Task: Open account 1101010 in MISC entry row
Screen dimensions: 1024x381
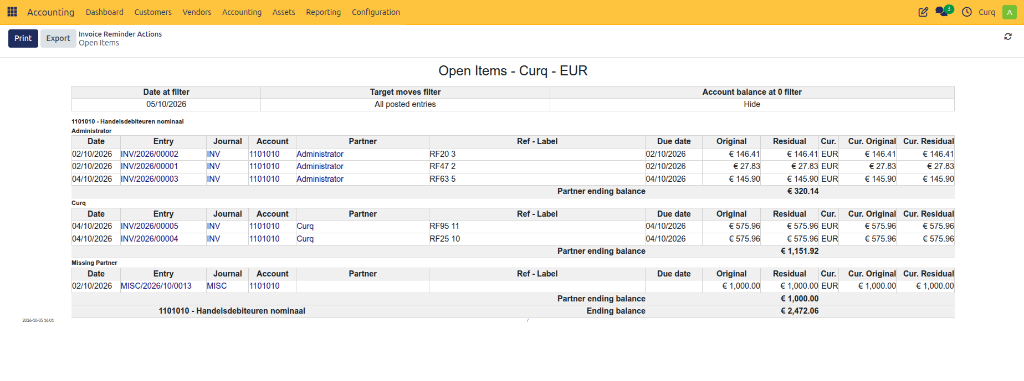Action: (264, 286)
